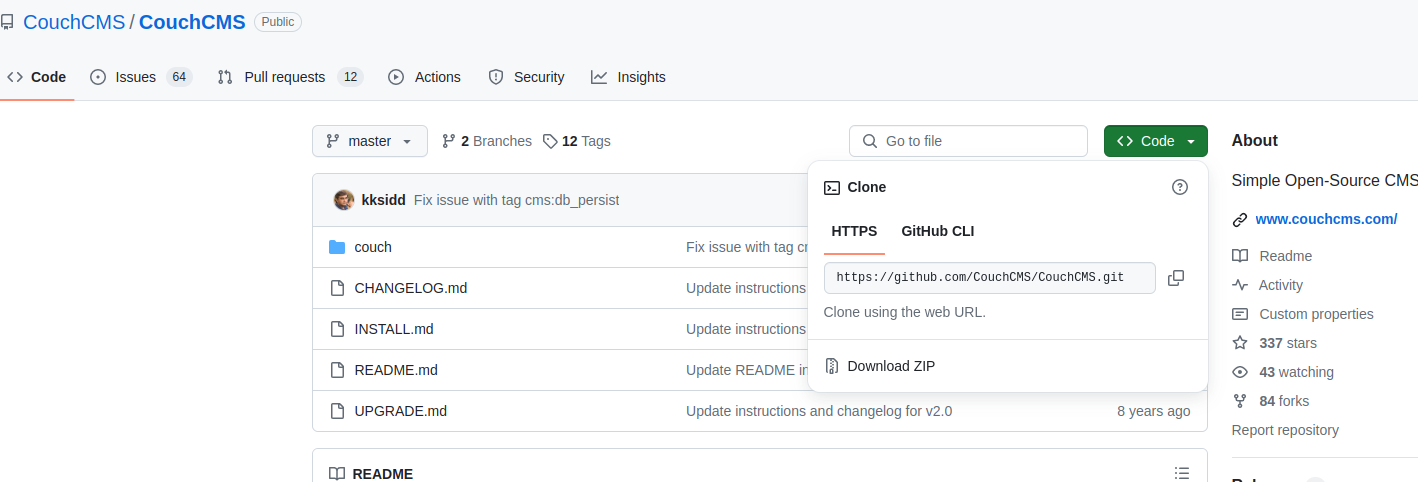
Task: Click the file icon beside CHANGELOG.md
Action: pos(337,288)
